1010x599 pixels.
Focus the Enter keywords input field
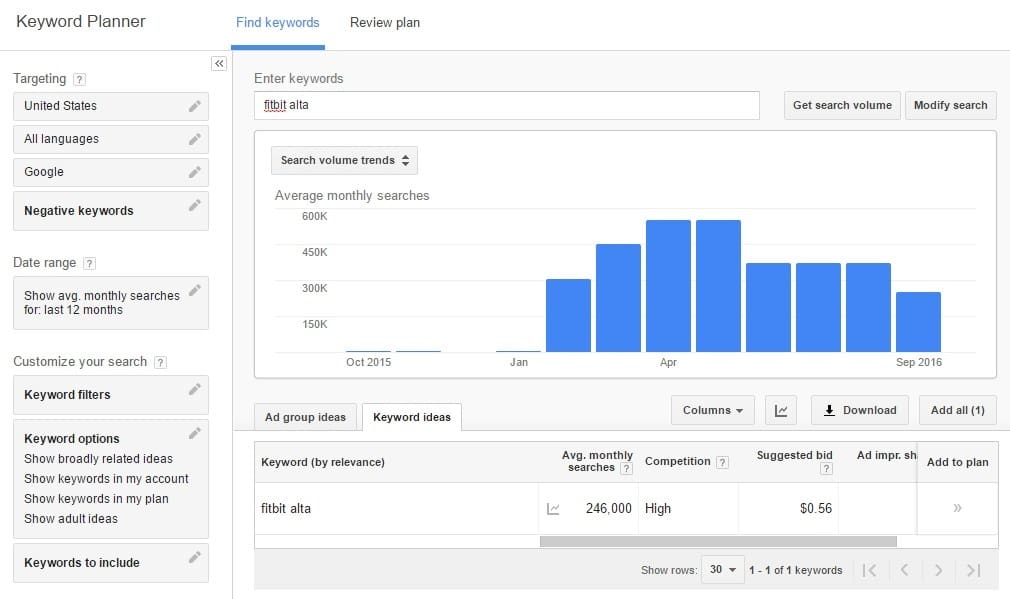click(507, 106)
